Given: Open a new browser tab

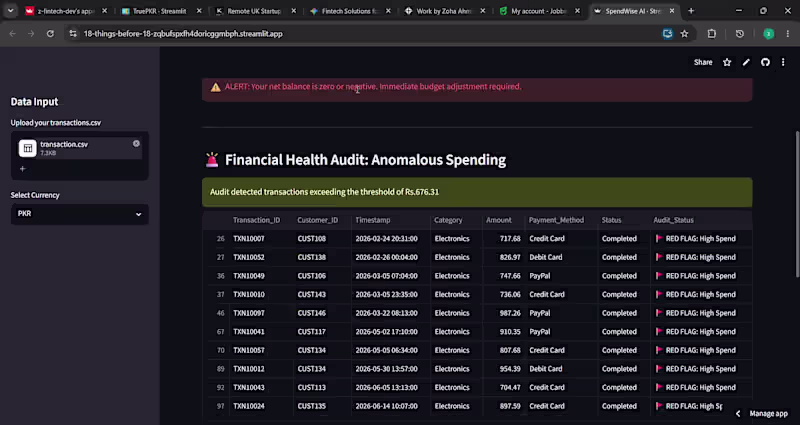Looking at the screenshot, I should point(691,11).
